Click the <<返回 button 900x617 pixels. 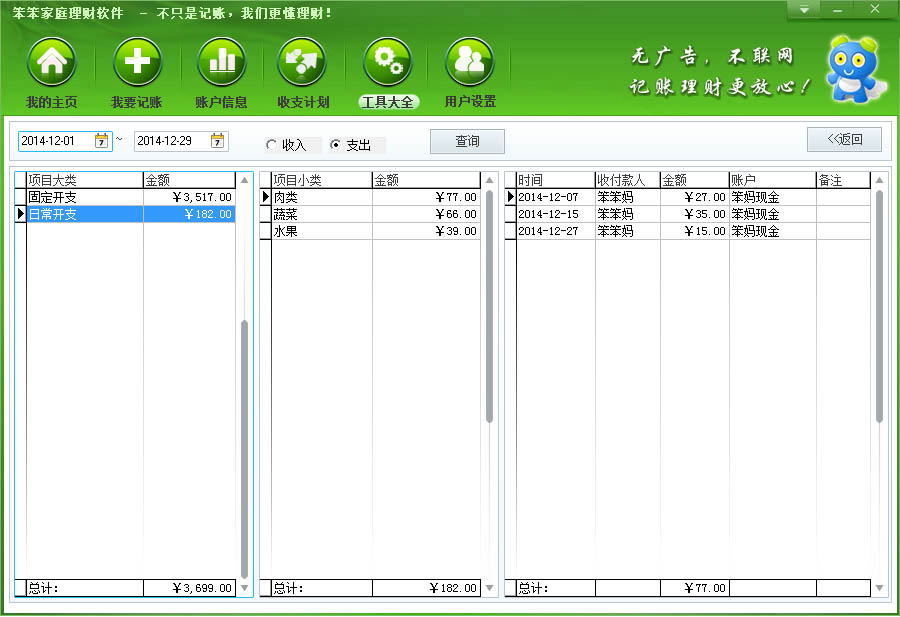[844, 139]
